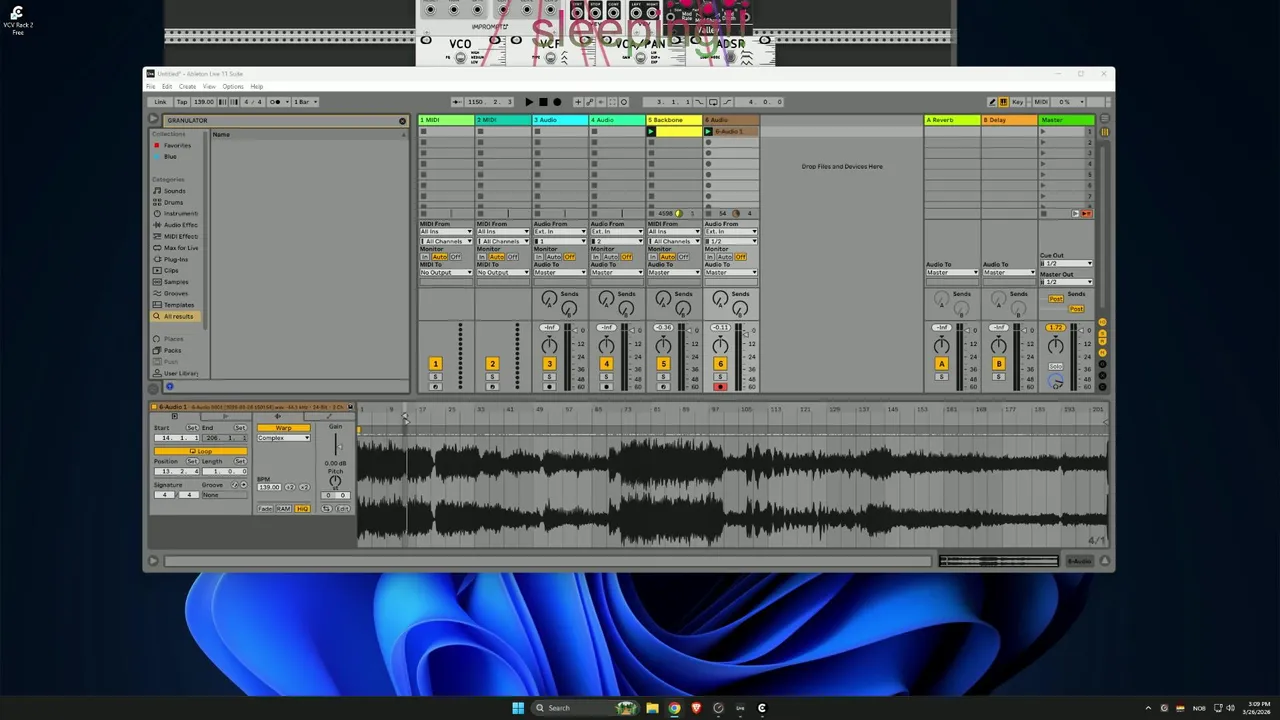Toggle the arrangement loop switch

[x=713, y=102]
